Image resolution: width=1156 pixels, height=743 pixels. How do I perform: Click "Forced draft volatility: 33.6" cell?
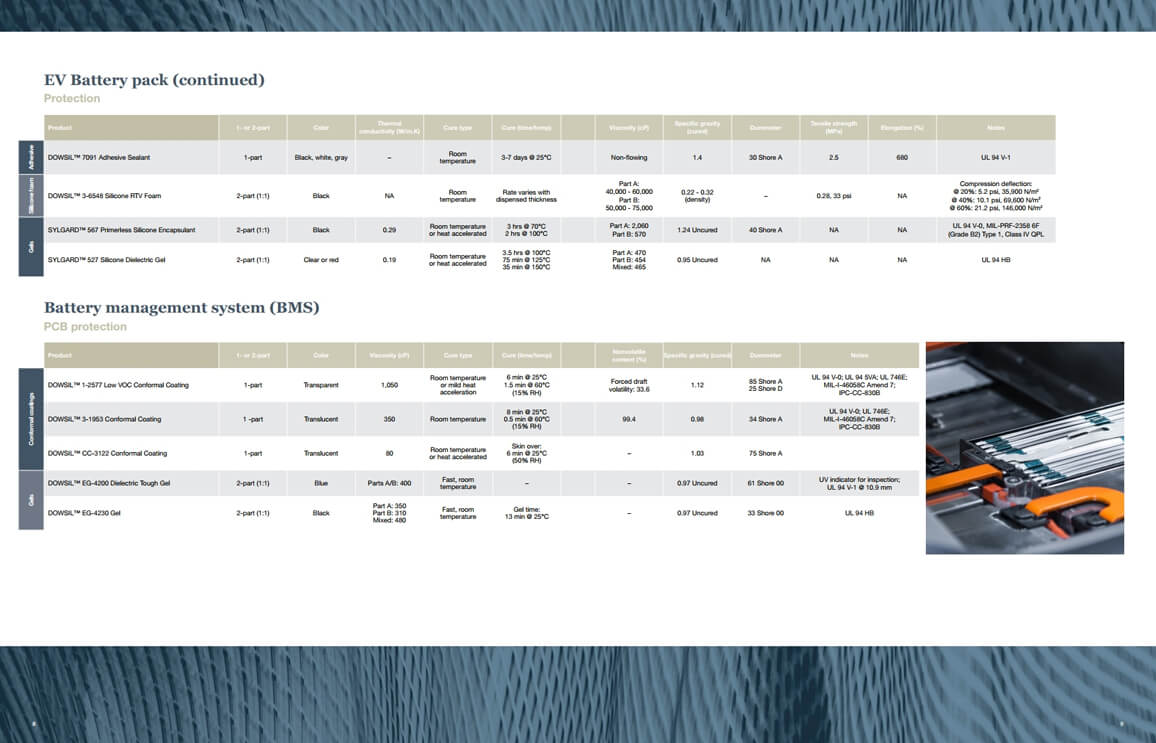click(629, 385)
